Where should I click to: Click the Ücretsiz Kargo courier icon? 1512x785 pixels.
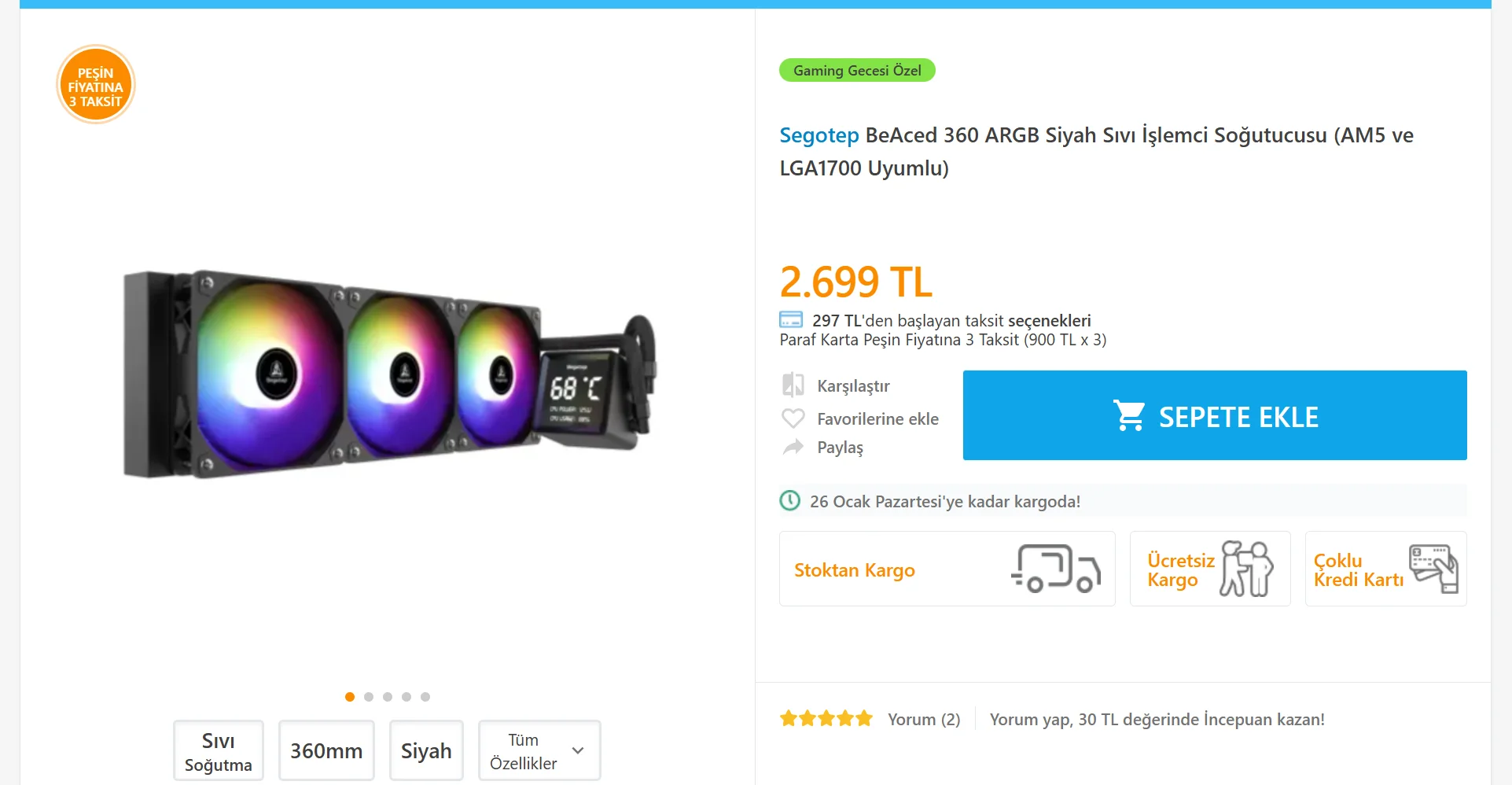(x=1245, y=569)
